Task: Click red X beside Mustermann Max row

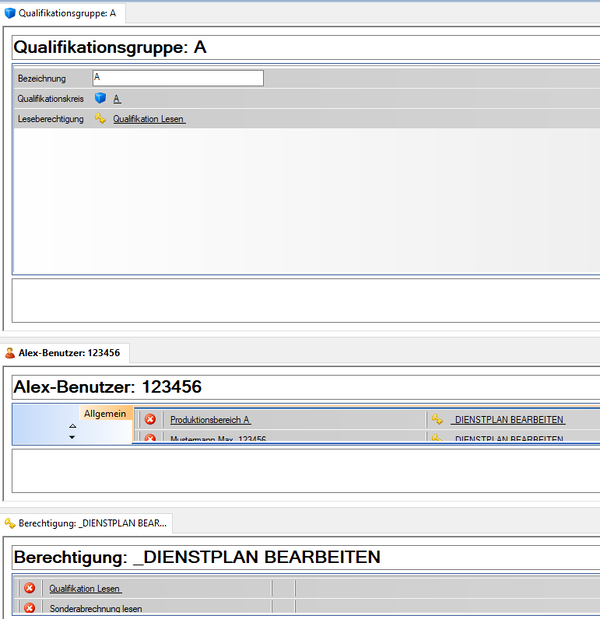Action: coord(150,438)
